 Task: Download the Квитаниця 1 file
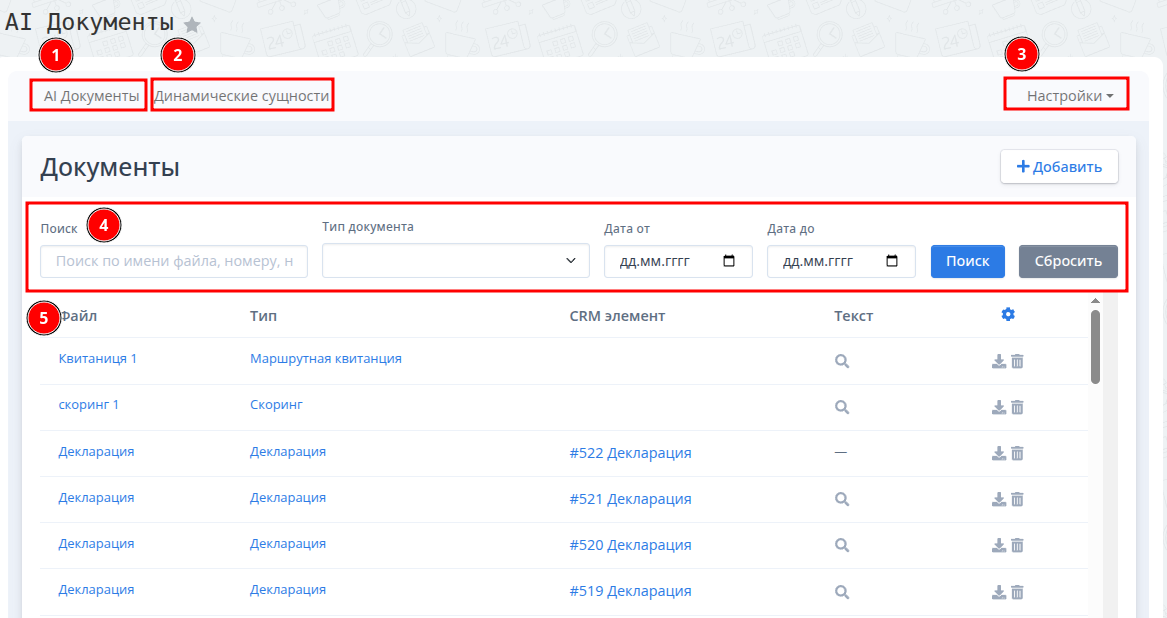(998, 361)
